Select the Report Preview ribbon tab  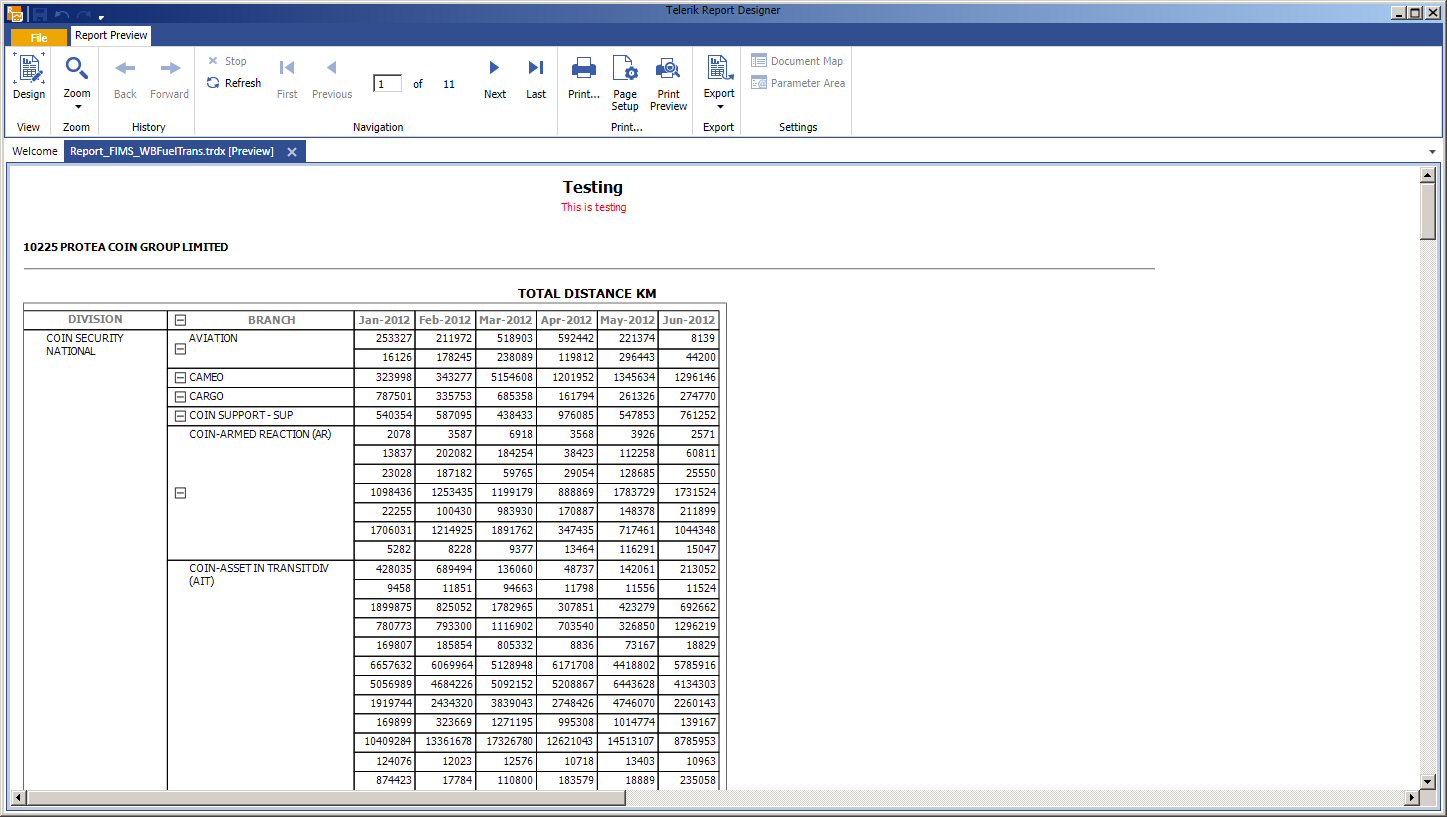[111, 36]
